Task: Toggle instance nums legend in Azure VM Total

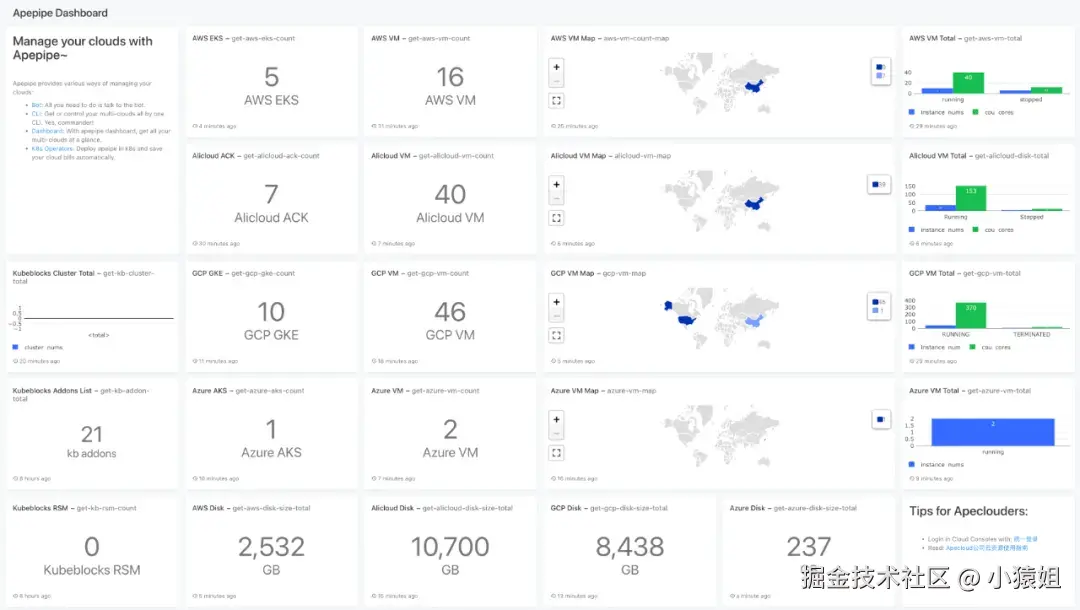Action: pyautogui.click(x=935, y=465)
